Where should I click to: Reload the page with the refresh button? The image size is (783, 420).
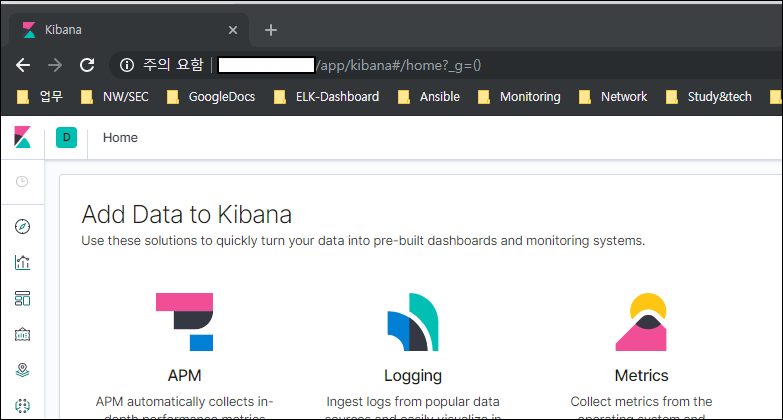(87, 65)
